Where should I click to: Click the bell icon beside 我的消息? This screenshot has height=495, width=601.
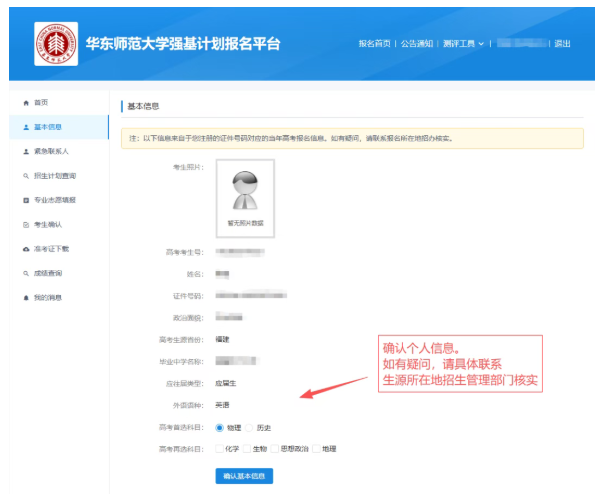26,298
